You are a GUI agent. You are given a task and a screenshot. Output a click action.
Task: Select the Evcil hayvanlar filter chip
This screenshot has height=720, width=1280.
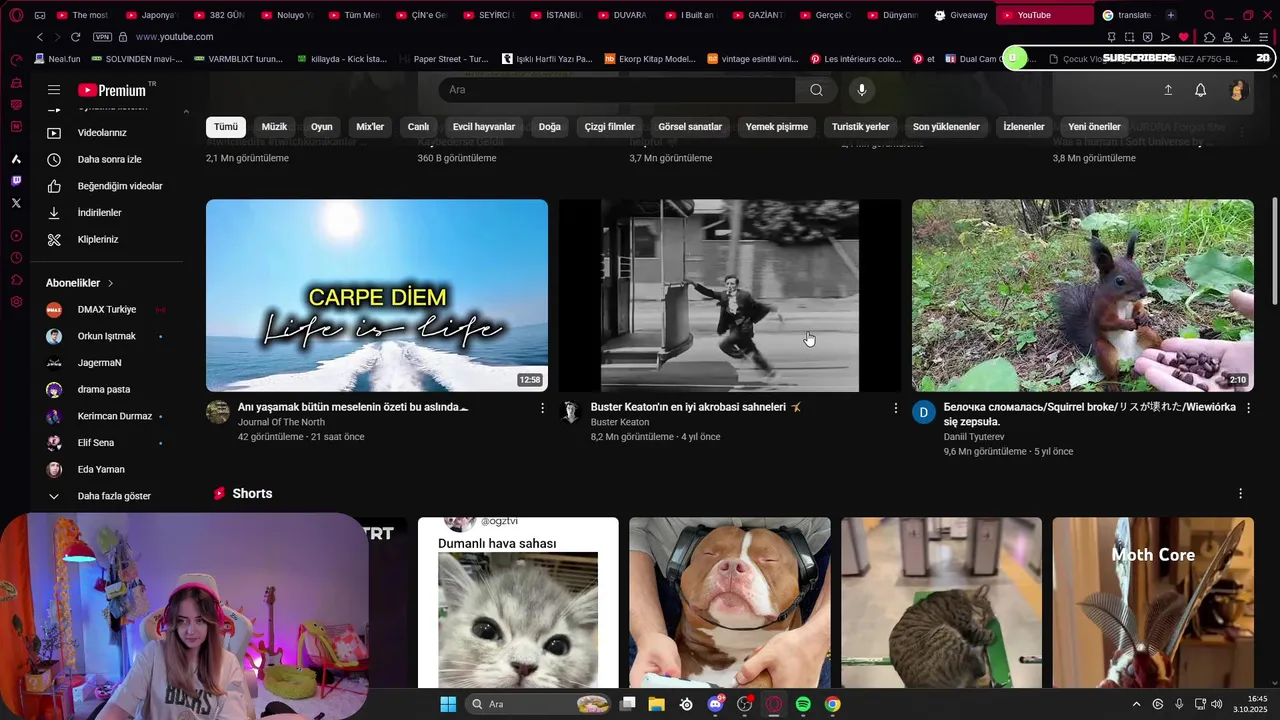484,127
